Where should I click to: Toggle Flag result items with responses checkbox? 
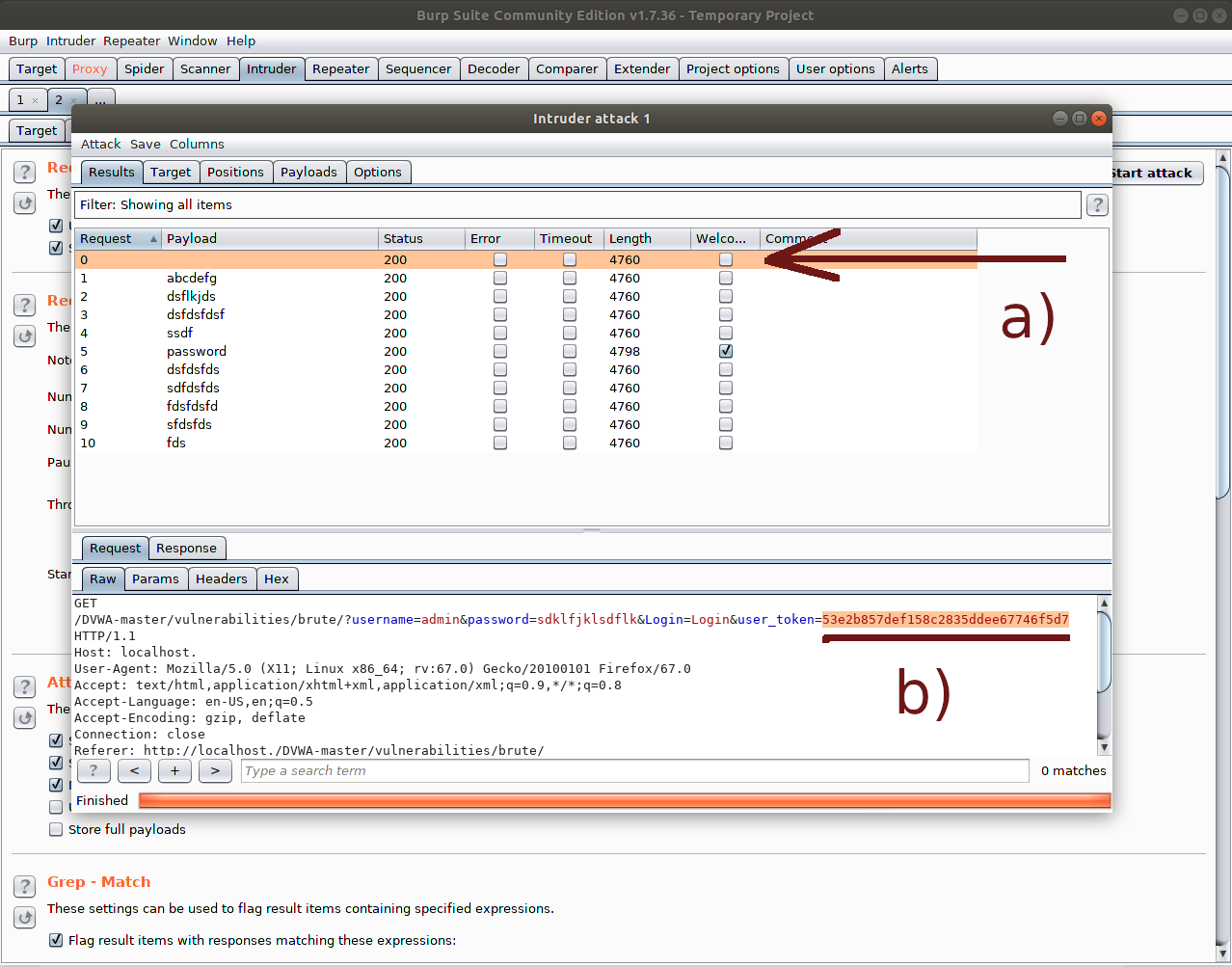56,940
